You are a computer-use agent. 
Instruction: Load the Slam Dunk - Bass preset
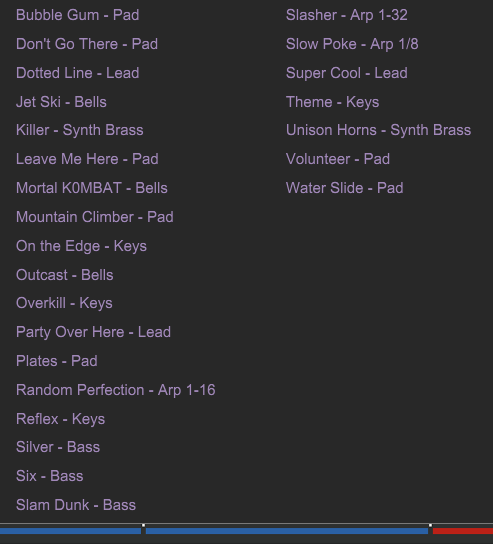click(76, 505)
